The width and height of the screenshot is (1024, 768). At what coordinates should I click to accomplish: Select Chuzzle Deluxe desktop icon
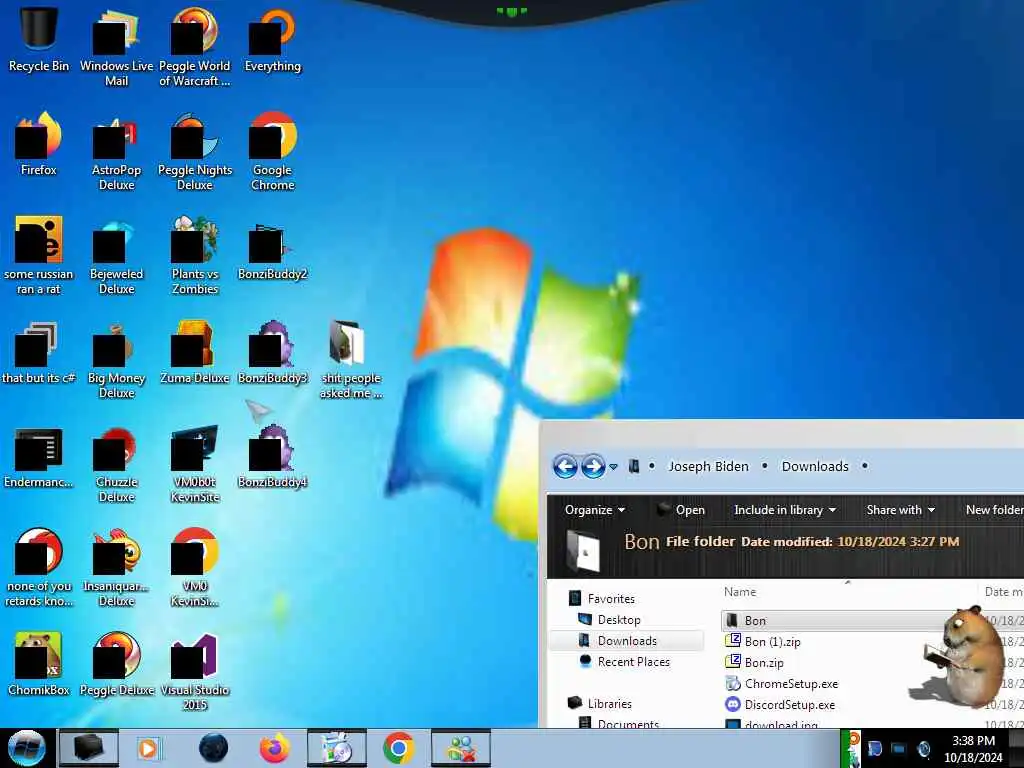pyautogui.click(x=116, y=464)
